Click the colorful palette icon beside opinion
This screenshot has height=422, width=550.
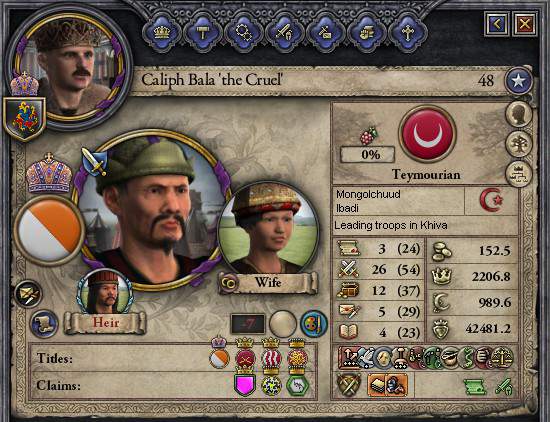[314, 324]
